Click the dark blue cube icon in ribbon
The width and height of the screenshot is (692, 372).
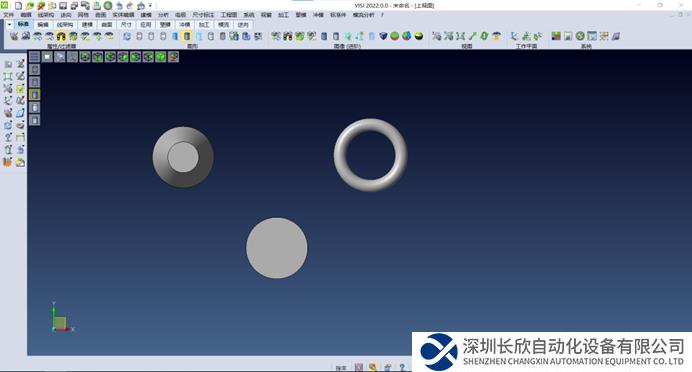(383, 36)
